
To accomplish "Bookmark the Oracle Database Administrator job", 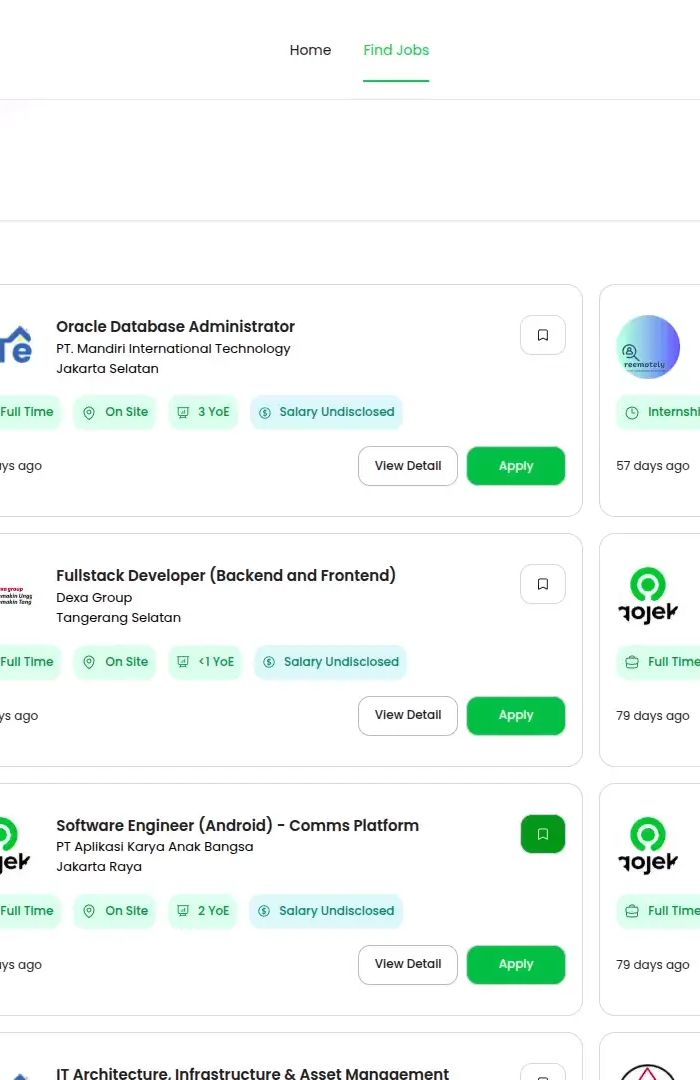I will coord(543,335).
